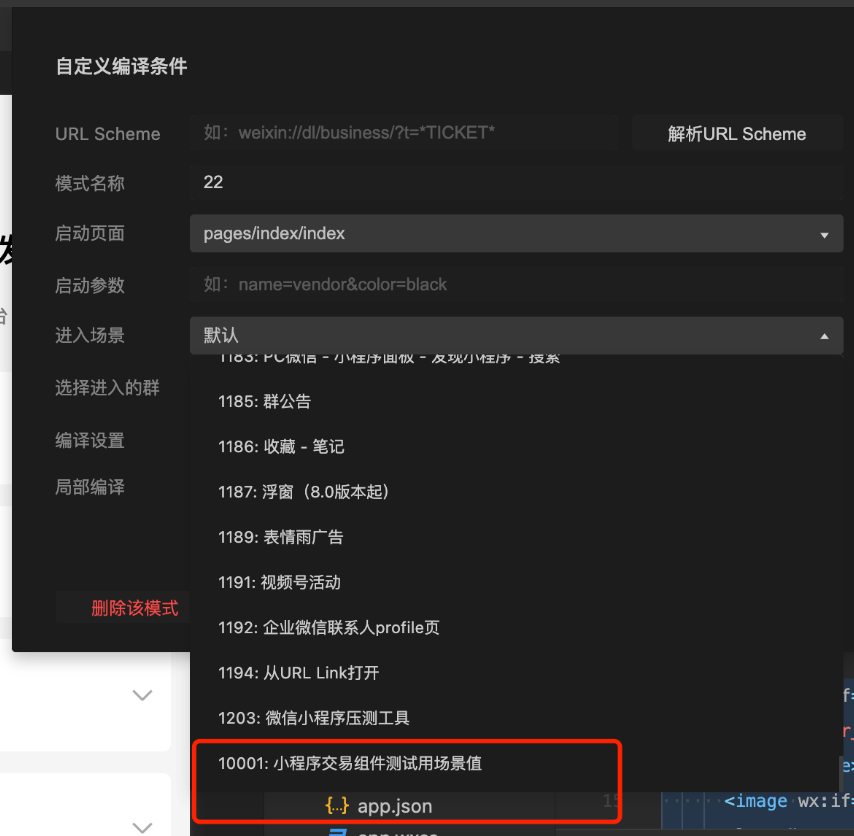Click the 启动页面 dropdown arrow
This screenshot has height=836, width=854.
pyautogui.click(x=825, y=235)
